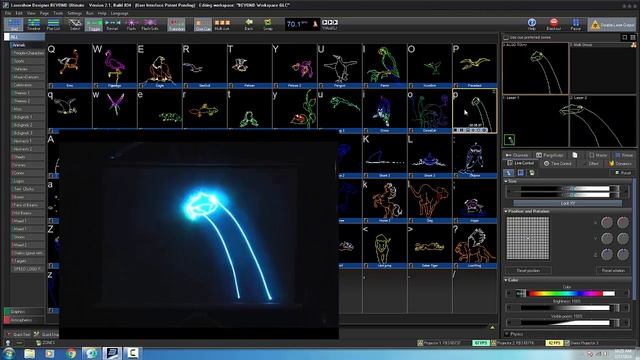
Task: Select the Laser 2 preview zone
Action: click(x=602, y=121)
